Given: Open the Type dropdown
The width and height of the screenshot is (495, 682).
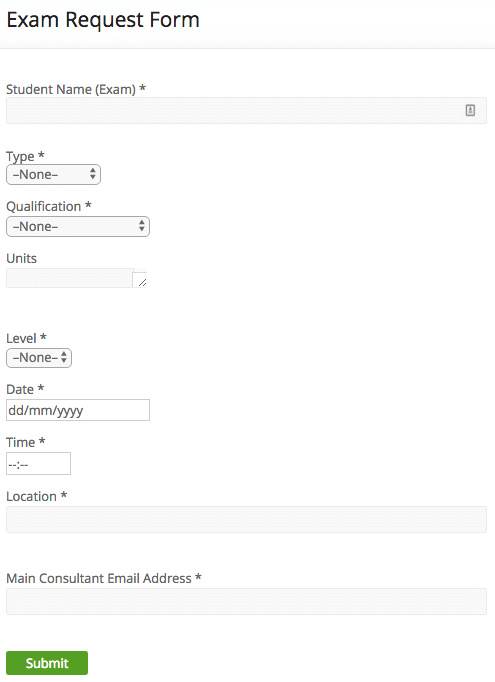Looking at the screenshot, I should coord(54,174).
